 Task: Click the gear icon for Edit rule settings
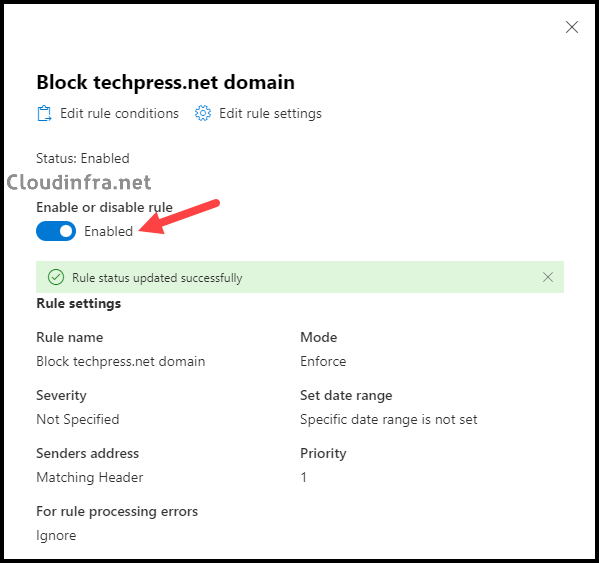[202, 113]
